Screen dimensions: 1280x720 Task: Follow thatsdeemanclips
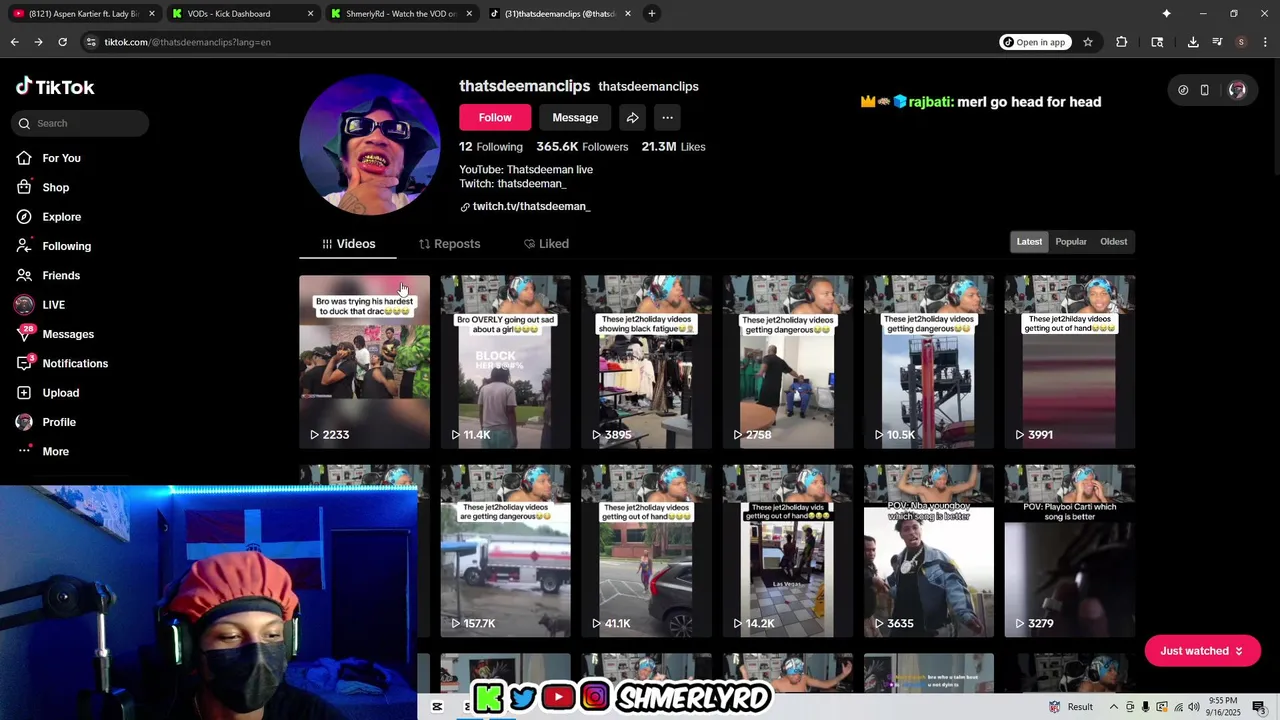pyautogui.click(x=495, y=118)
